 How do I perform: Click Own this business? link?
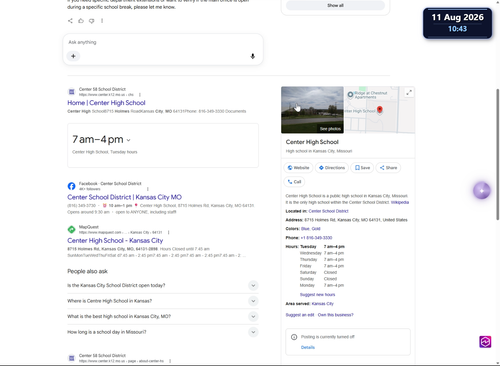tap(336, 315)
